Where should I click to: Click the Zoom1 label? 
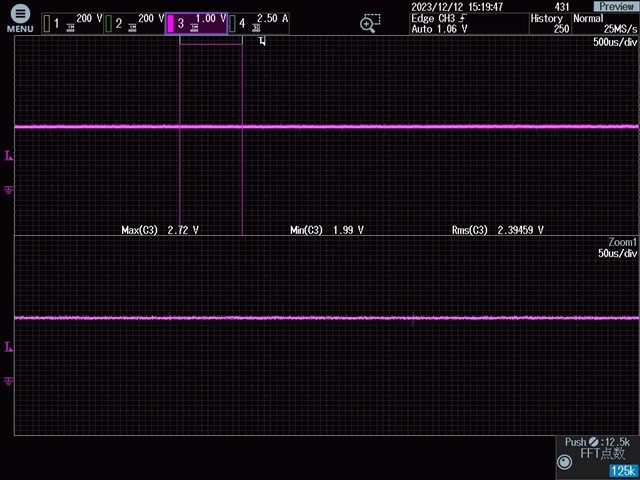click(622, 242)
